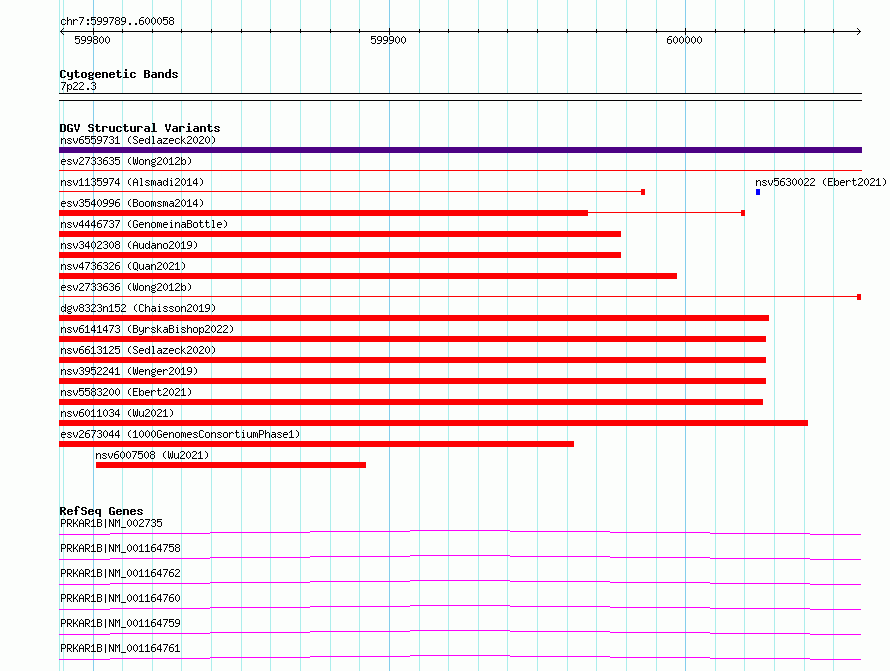Open esv3540996 (Boomsma2014) label
The height and width of the screenshot is (671, 890).
pos(132,203)
